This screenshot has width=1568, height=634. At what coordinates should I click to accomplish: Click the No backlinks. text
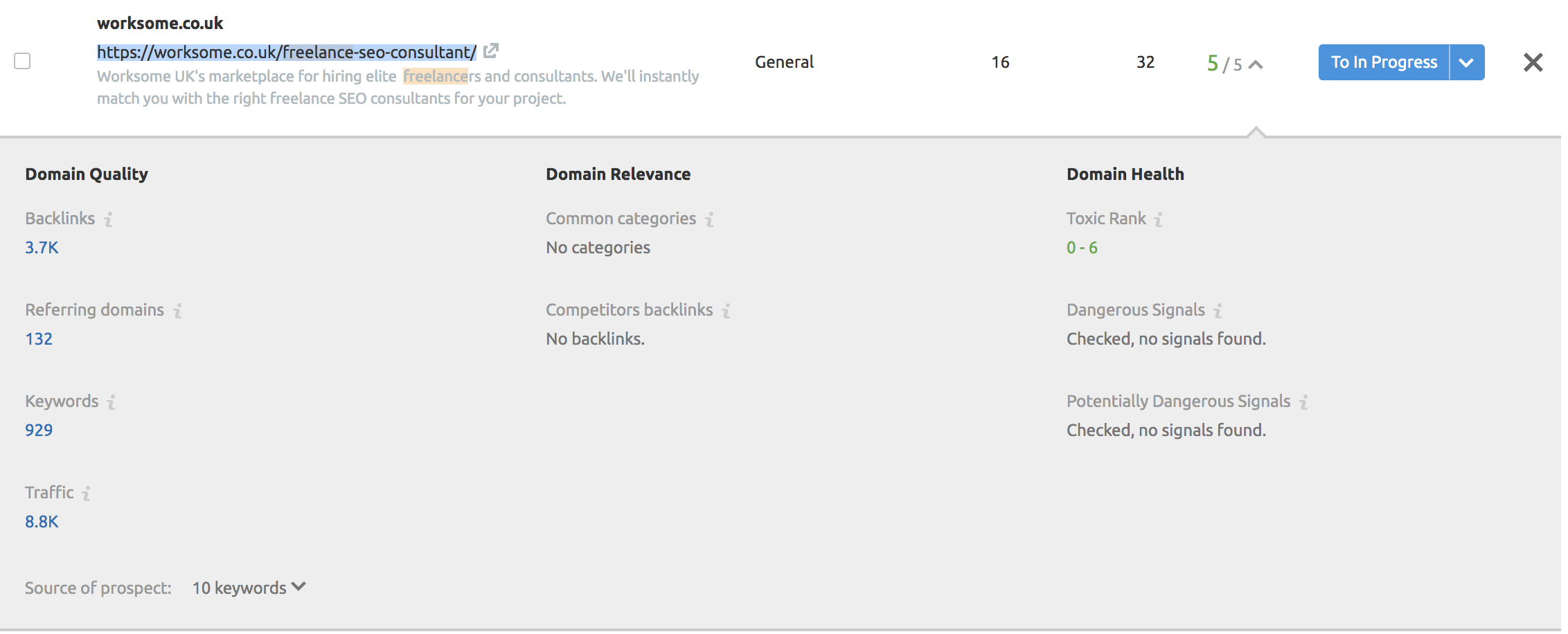(595, 339)
